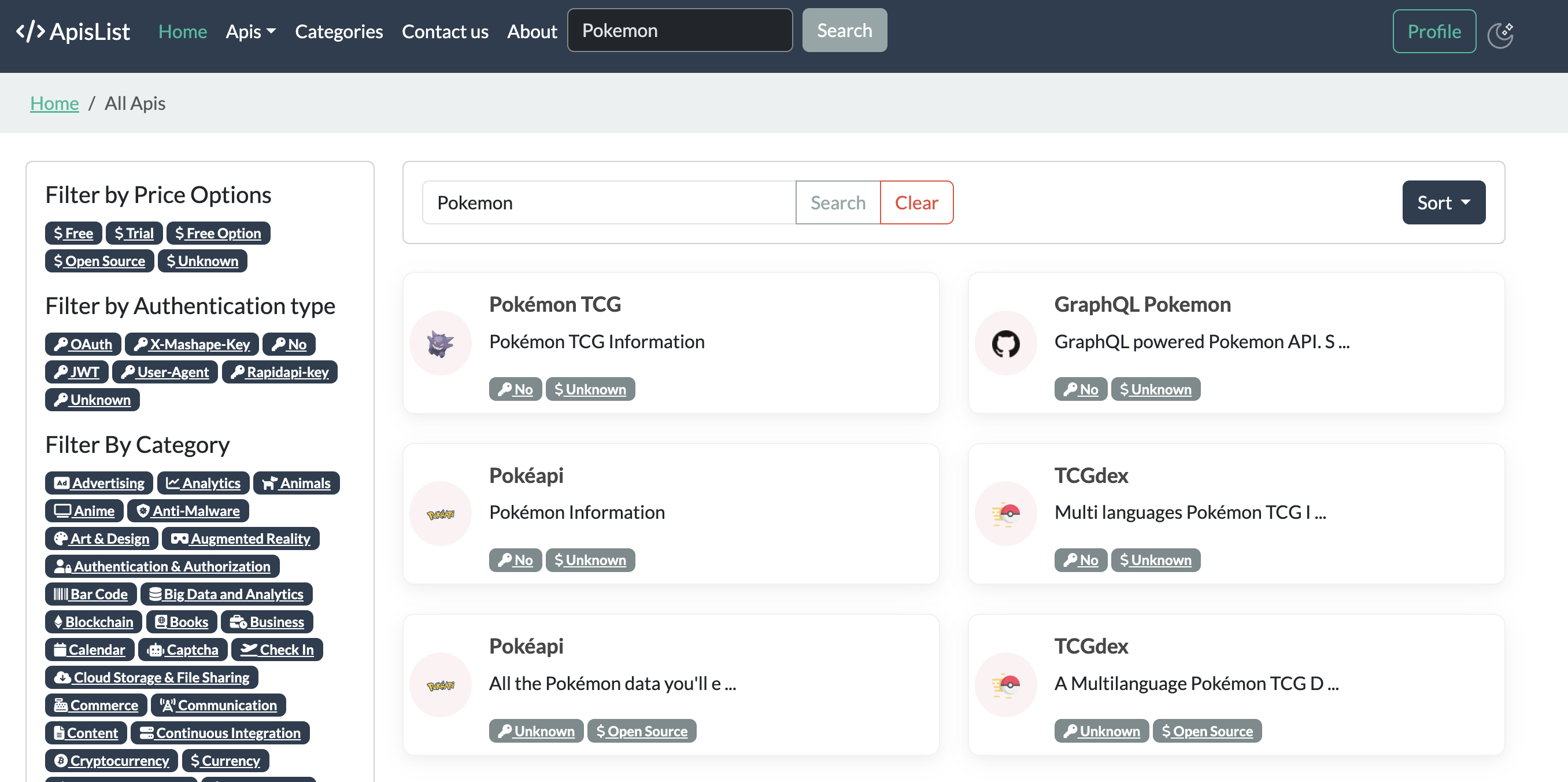Filter by Business category
Screen dimensions: 1568x782
(x=267, y=622)
